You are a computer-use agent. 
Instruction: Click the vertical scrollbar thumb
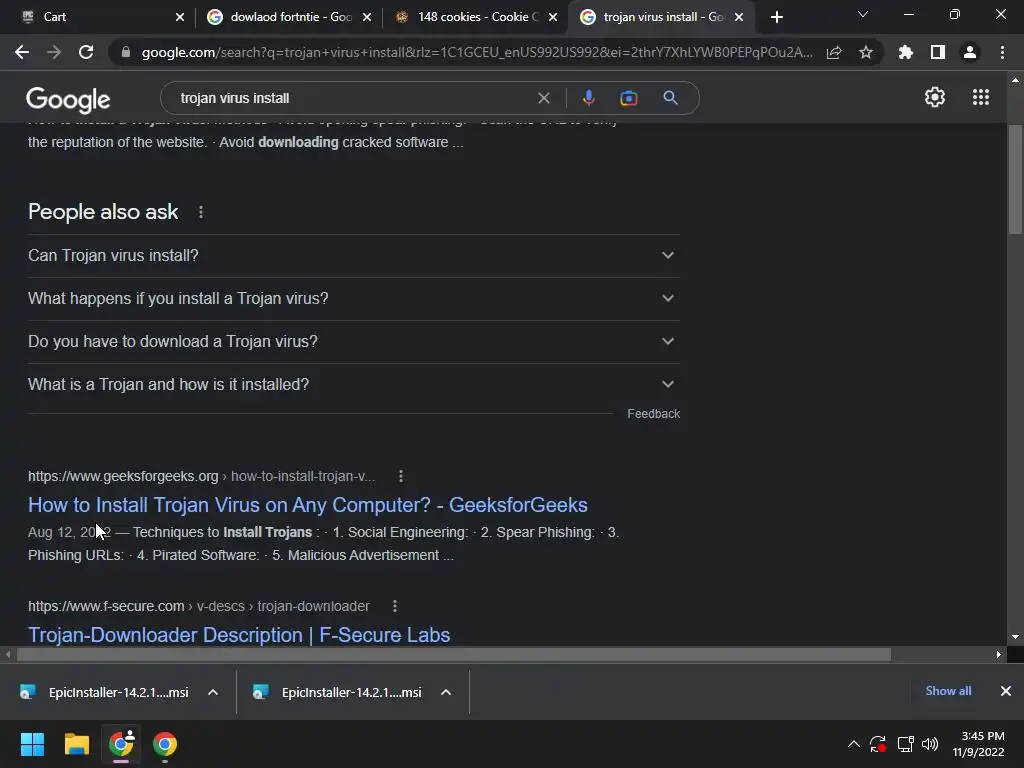[1015, 179]
